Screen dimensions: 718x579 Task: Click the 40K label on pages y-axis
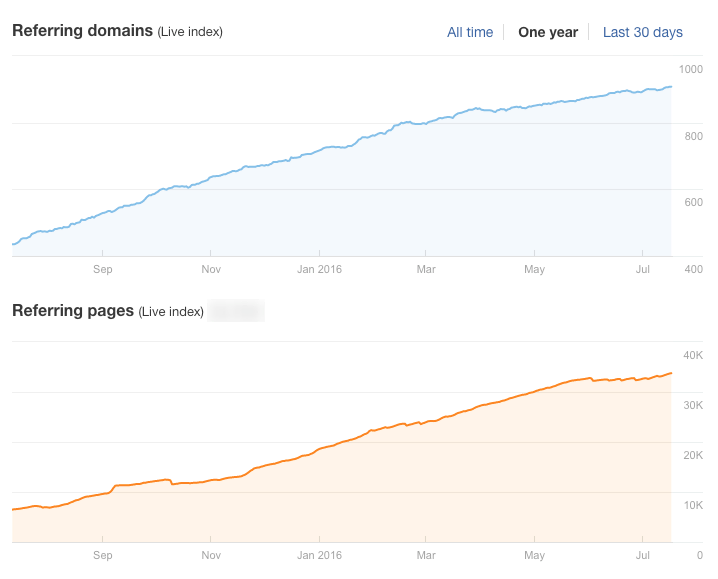click(x=693, y=355)
